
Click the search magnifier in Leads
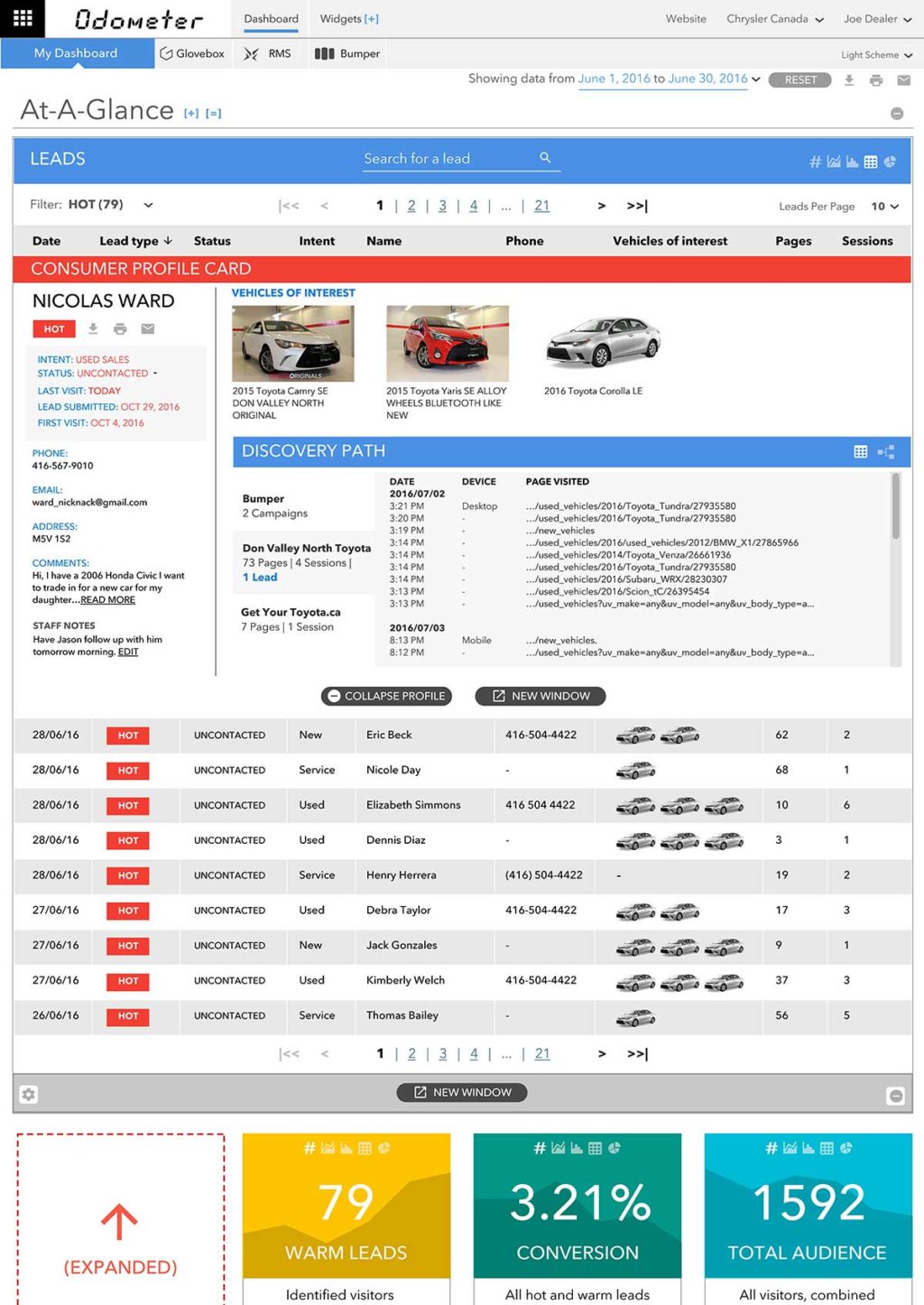click(545, 158)
